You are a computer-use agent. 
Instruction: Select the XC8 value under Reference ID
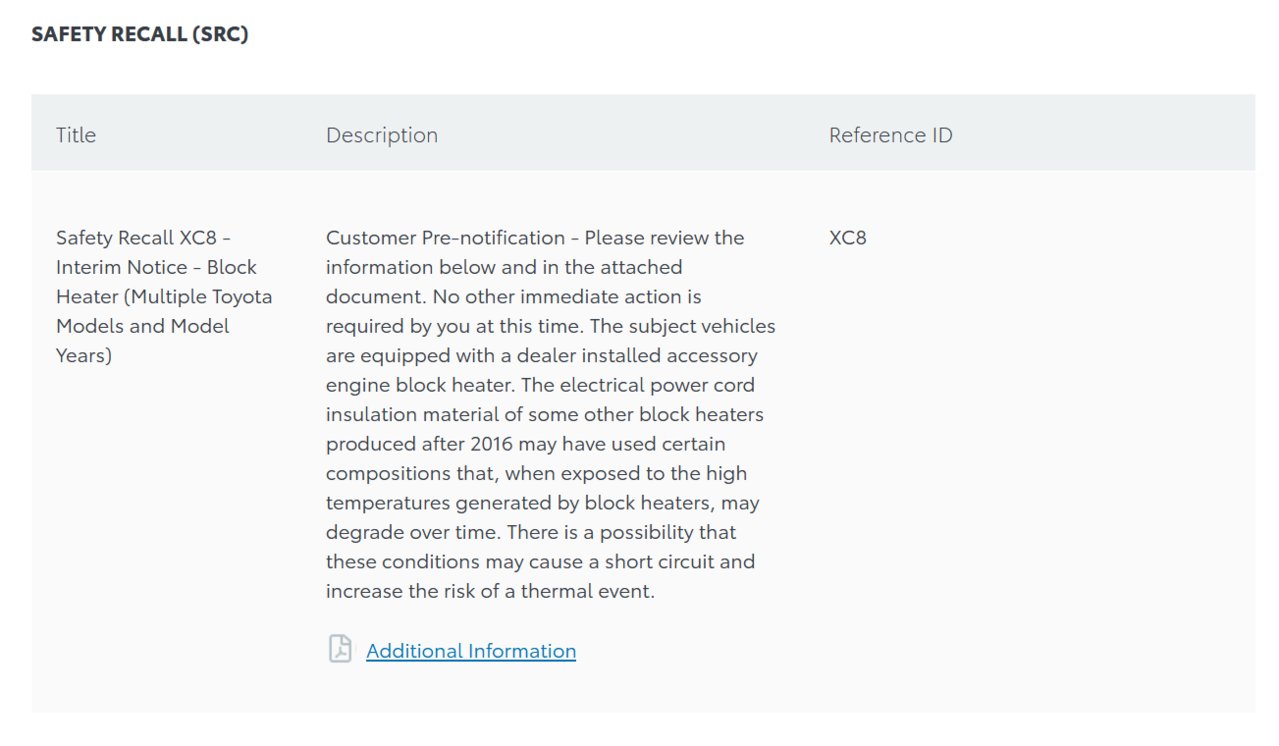pos(848,238)
